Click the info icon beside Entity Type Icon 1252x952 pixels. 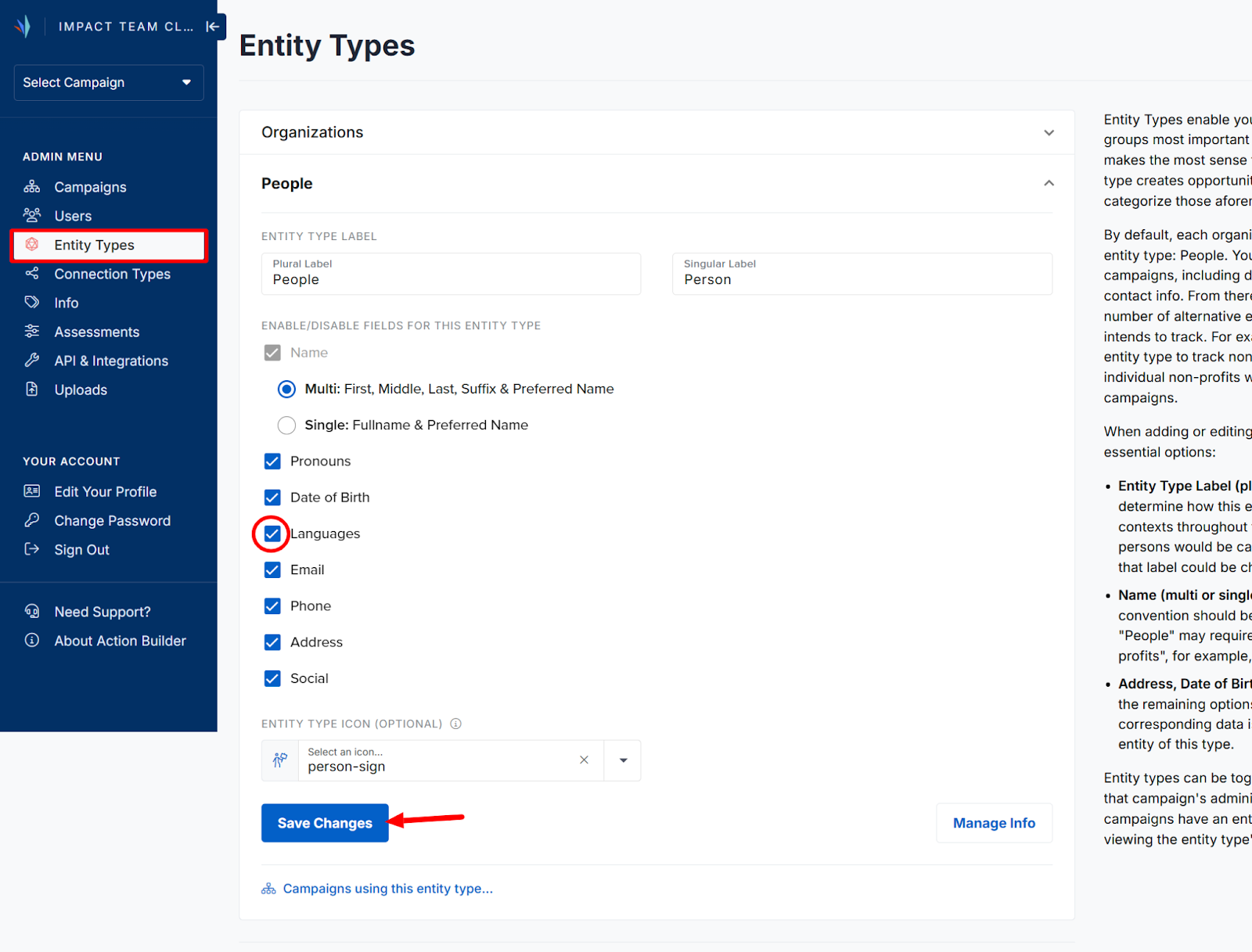point(456,724)
